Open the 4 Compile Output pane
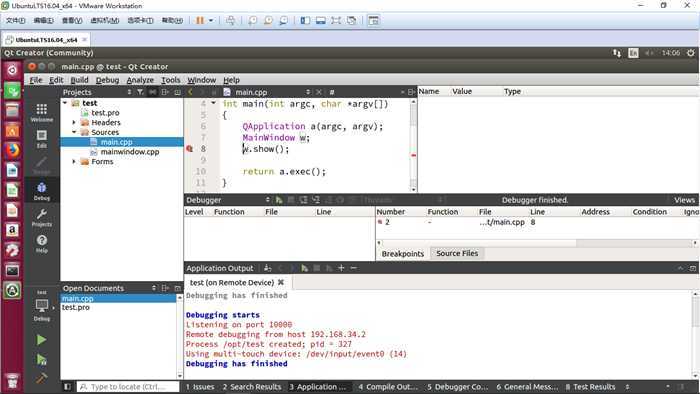Image resolution: width=700 pixels, height=394 pixels. click(388, 387)
